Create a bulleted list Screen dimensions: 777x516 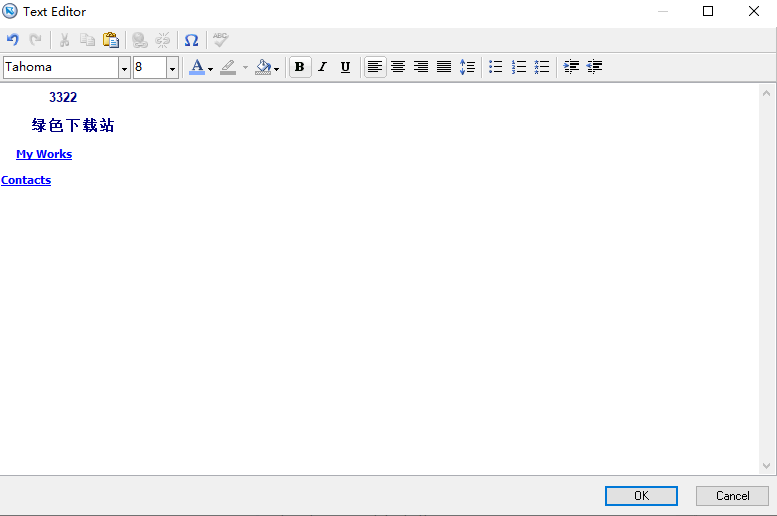[495, 67]
